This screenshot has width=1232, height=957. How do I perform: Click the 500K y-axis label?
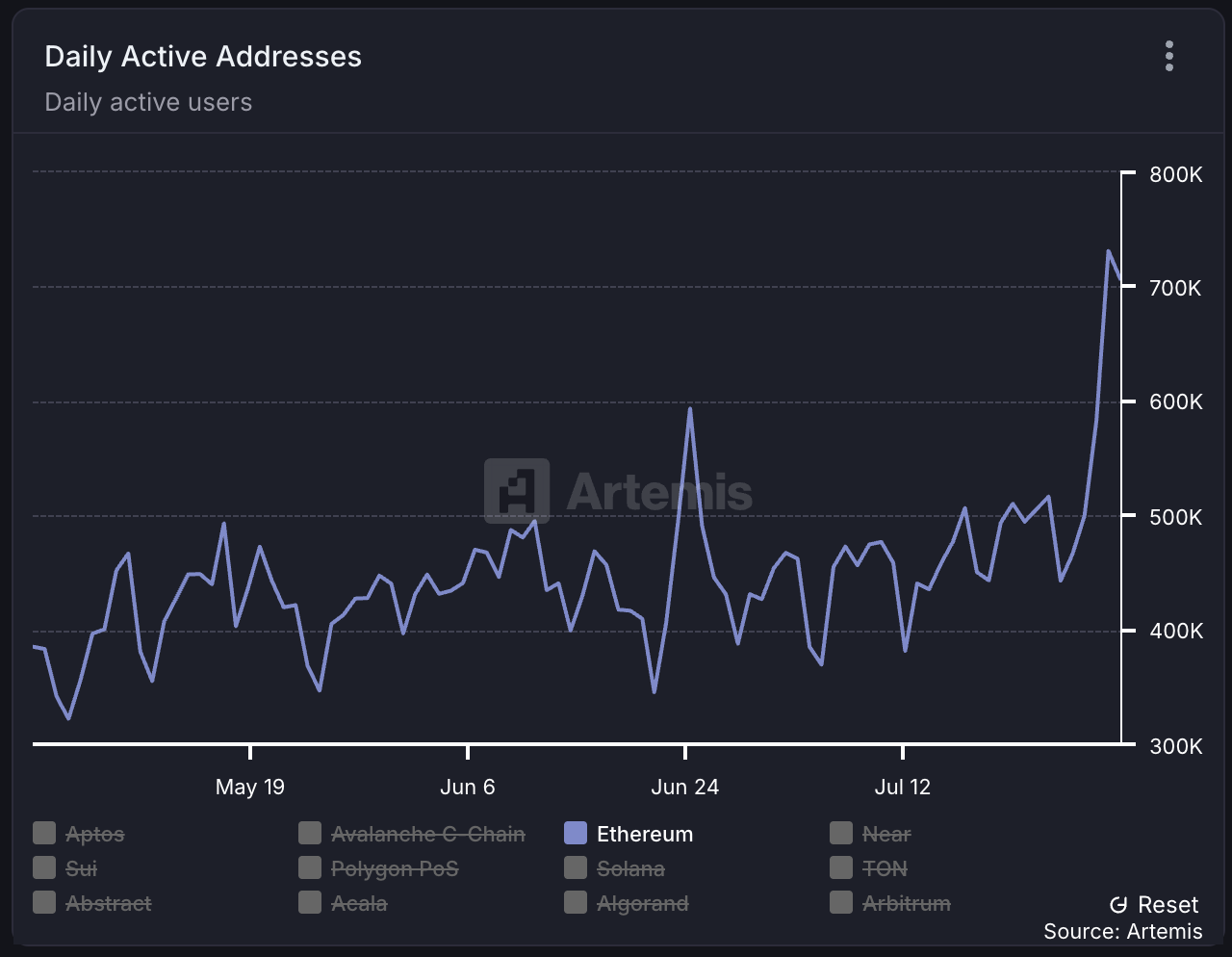point(1176,517)
